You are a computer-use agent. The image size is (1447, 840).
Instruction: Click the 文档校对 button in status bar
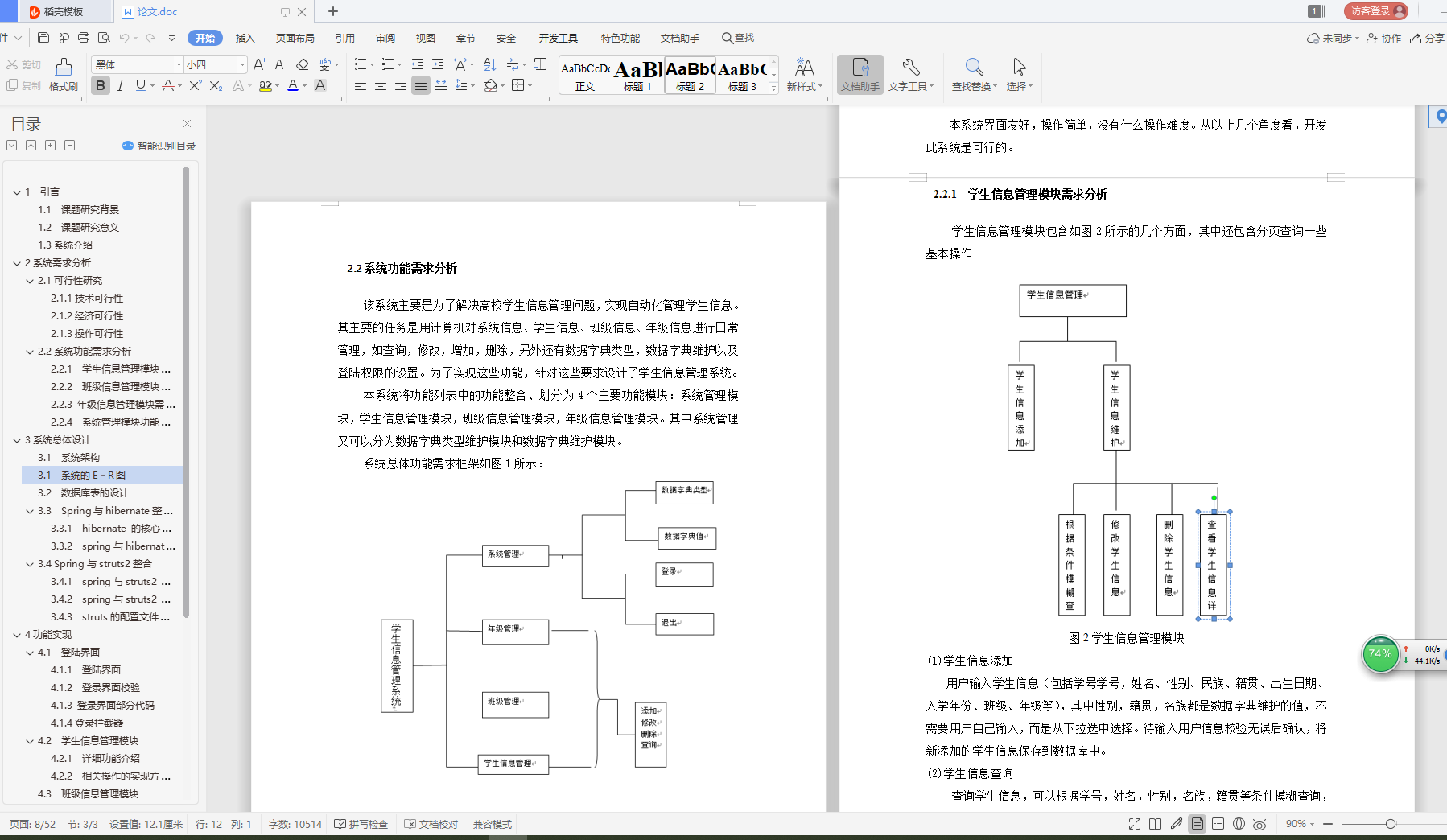[x=431, y=824]
